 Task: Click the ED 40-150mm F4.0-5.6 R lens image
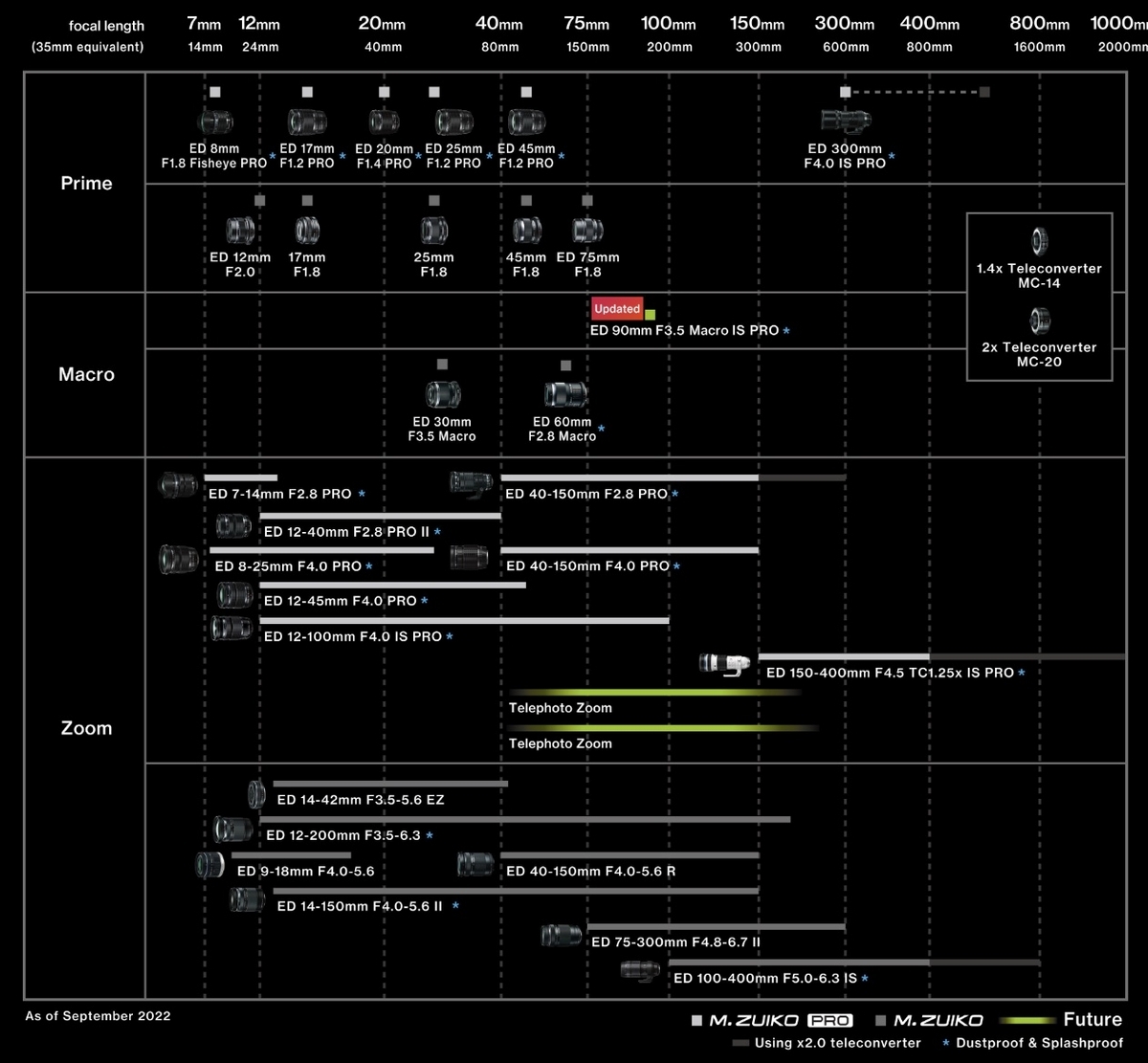click(475, 864)
